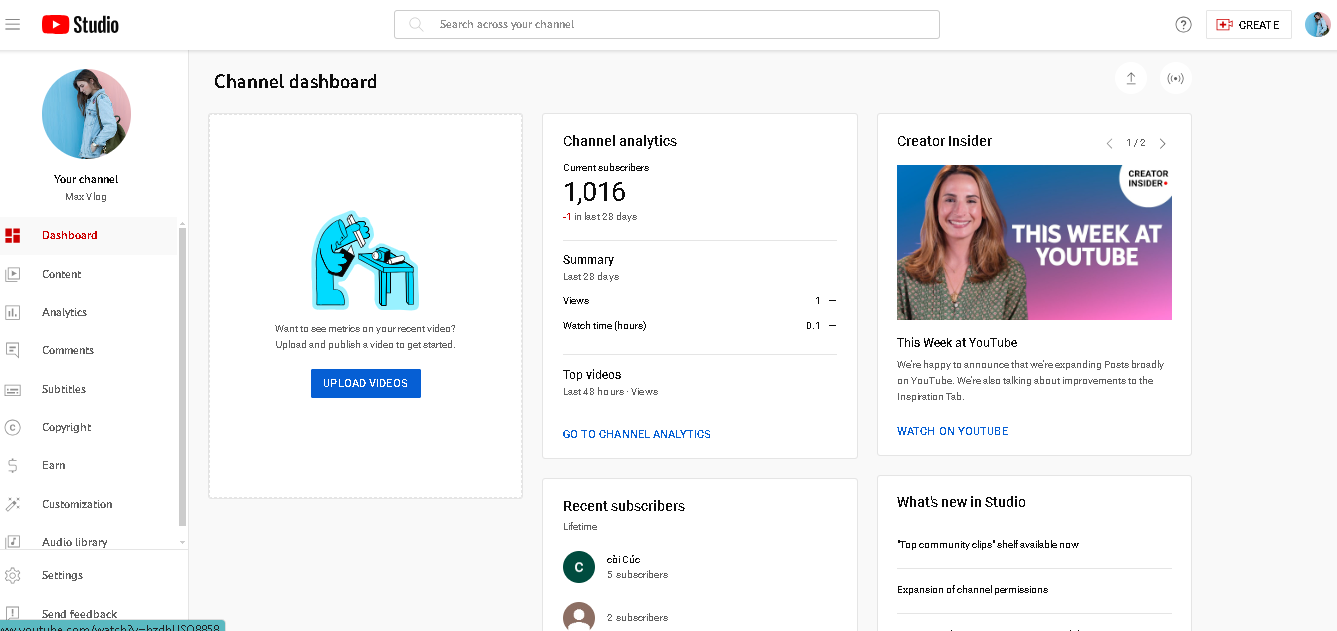
Task: Click the Go live broadcast icon
Action: click(x=1176, y=78)
